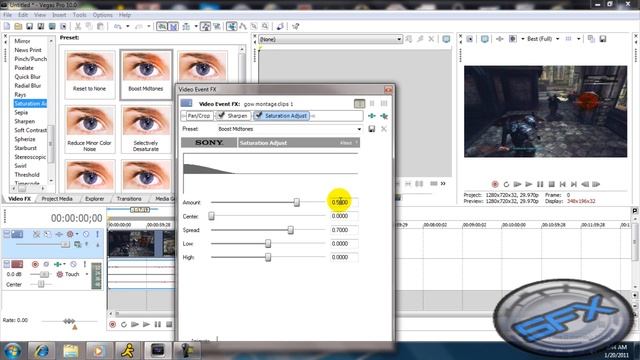This screenshot has height=360, width=640.
Task: Click the Delete Preset X icon
Action: [384, 129]
